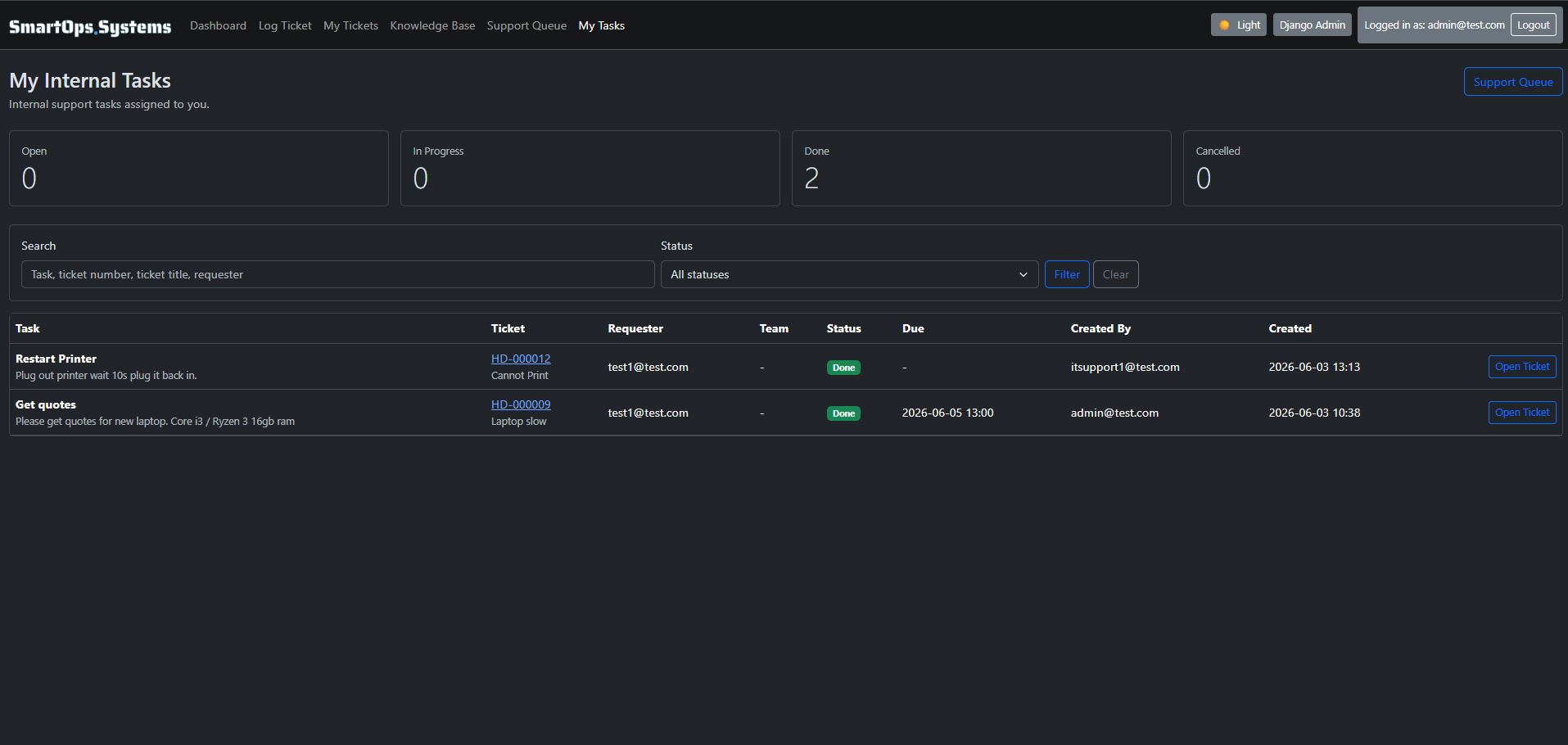Click the SmartOps Systems logo
1568x745 pixels.
tap(90, 26)
